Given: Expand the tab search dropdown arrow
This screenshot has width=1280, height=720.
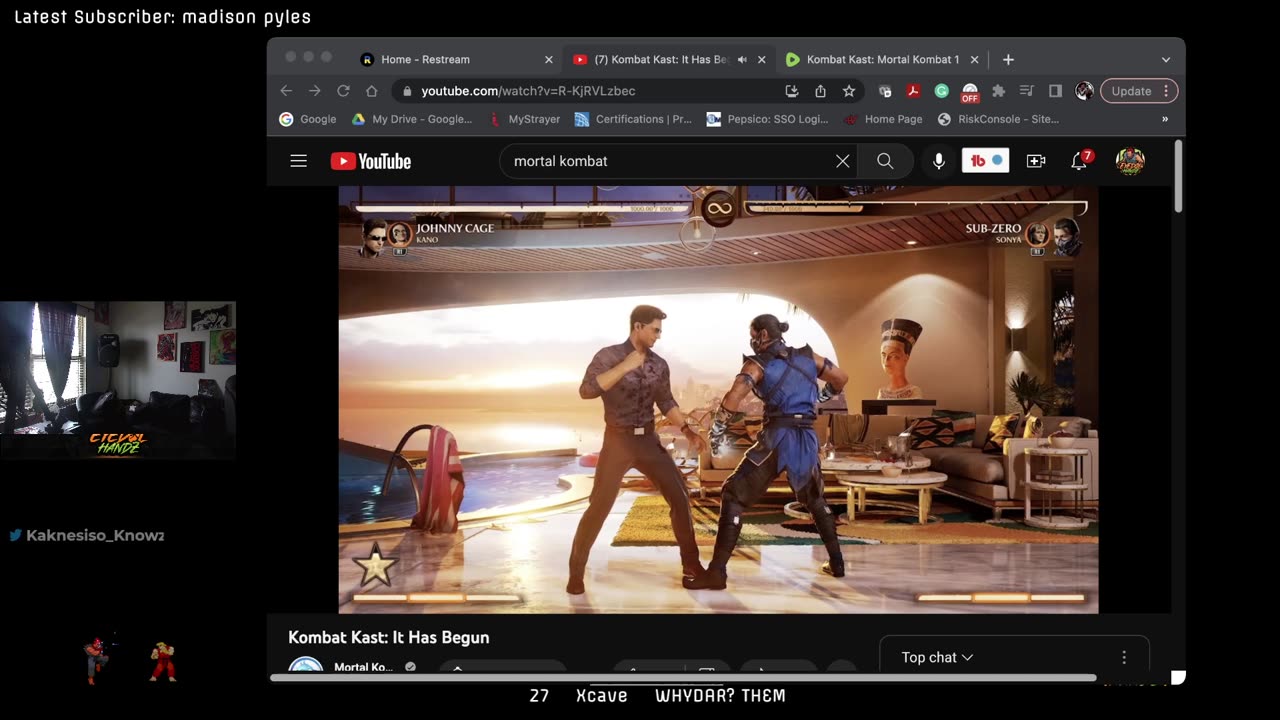Looking at the screenshot, I should pyautogui.click(x=1165, y=60).
